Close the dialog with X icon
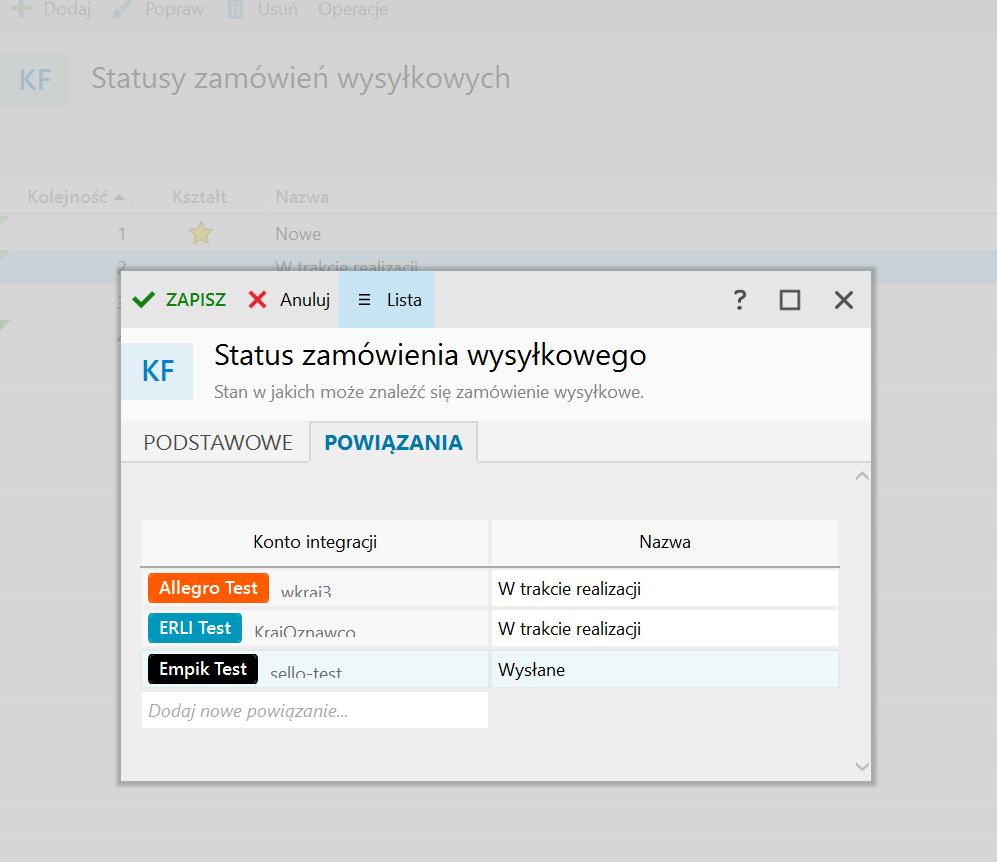Screen dimensions: 997x862 843,300
